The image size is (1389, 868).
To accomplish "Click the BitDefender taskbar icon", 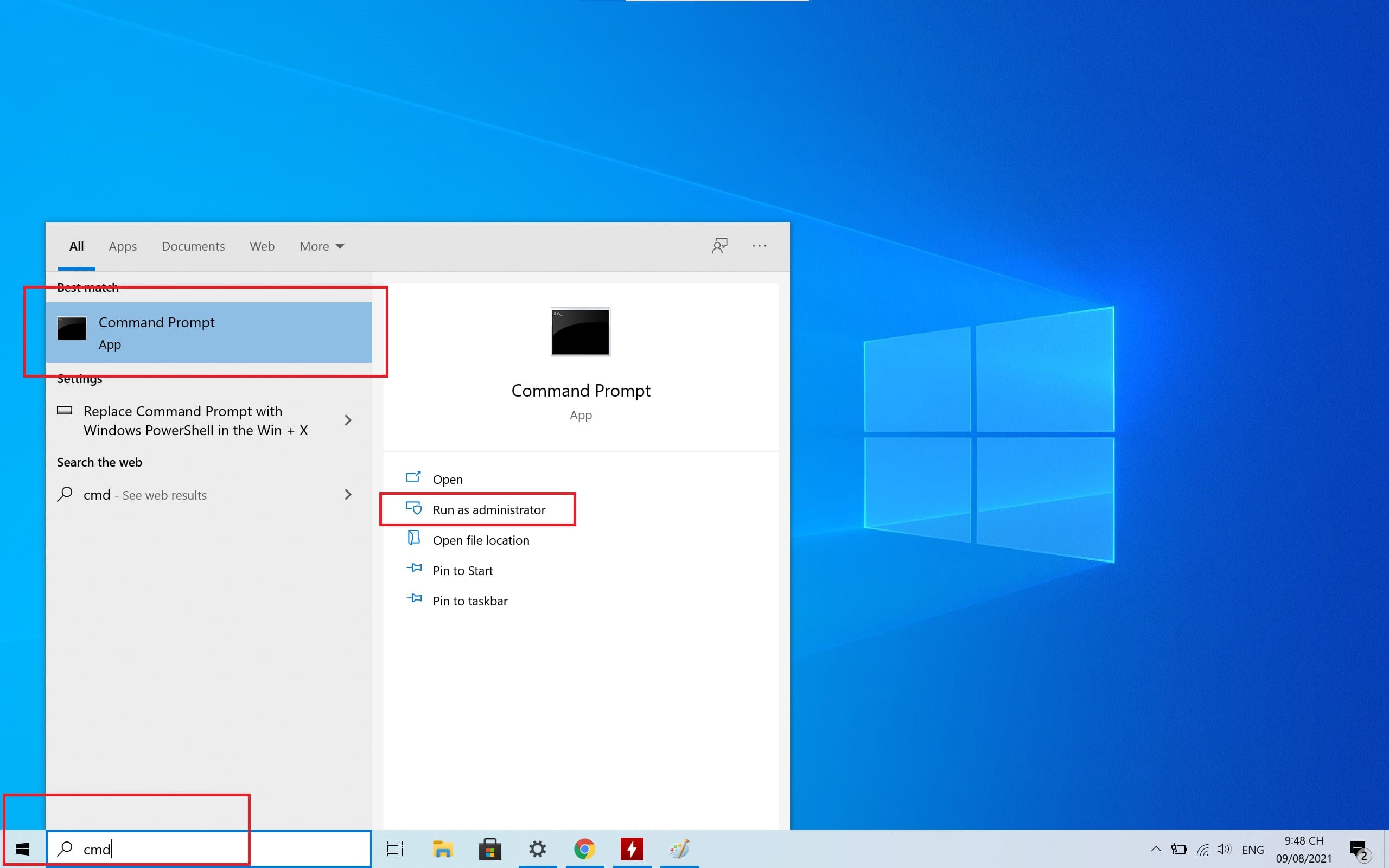I will click(x=631, y=848).
